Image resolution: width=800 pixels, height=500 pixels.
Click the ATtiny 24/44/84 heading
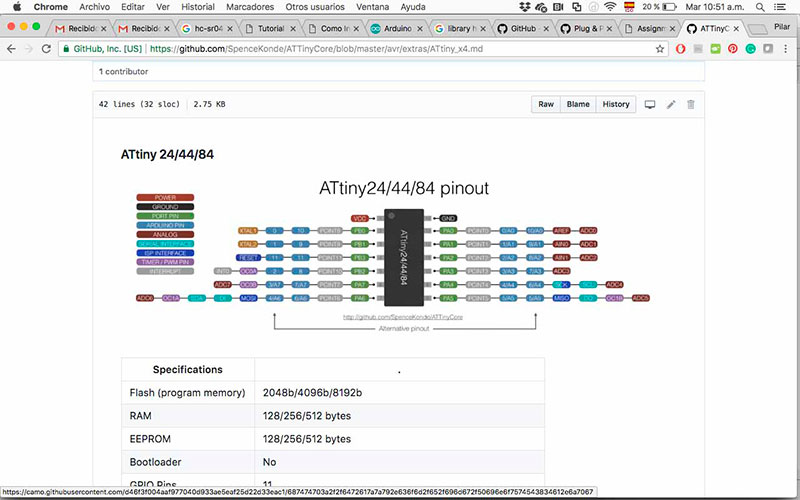pos(167,154)
